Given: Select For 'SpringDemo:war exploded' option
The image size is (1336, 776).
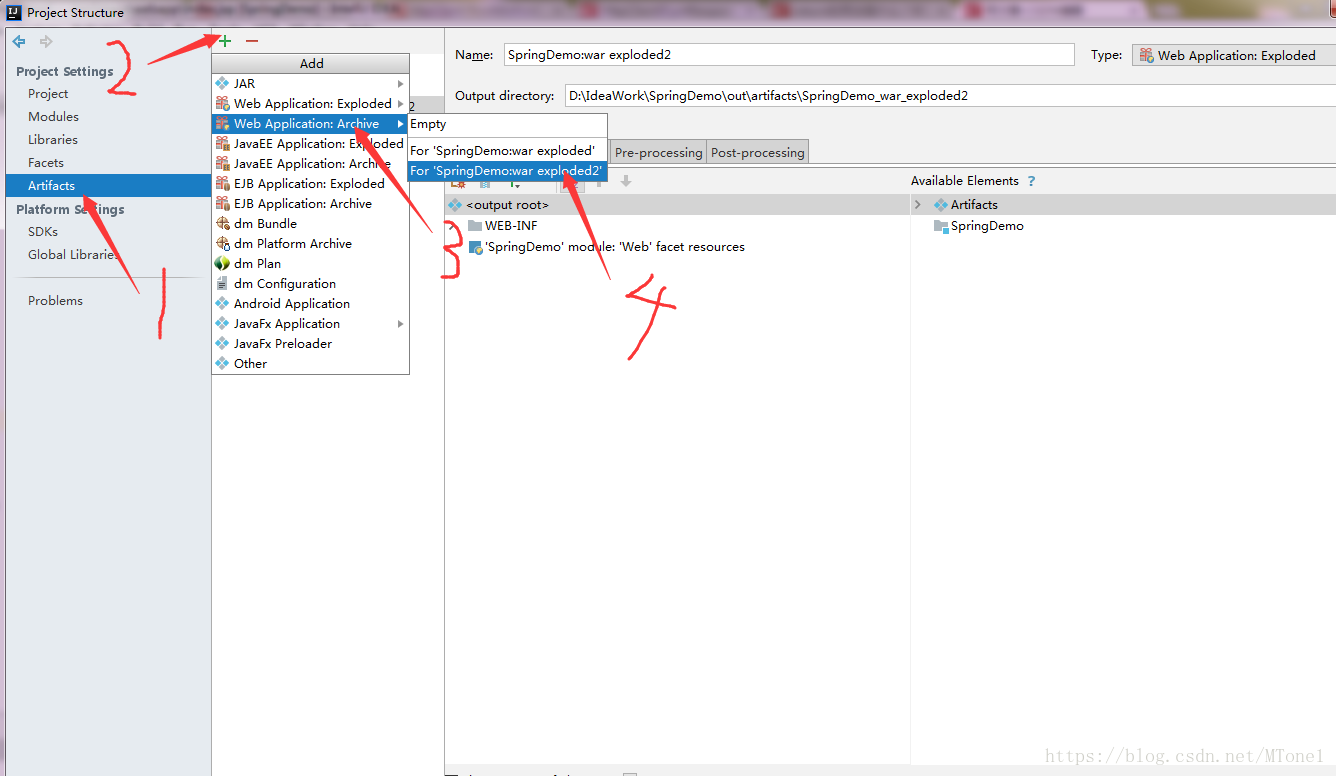Looking at the screenshot, I should (507, 150).
